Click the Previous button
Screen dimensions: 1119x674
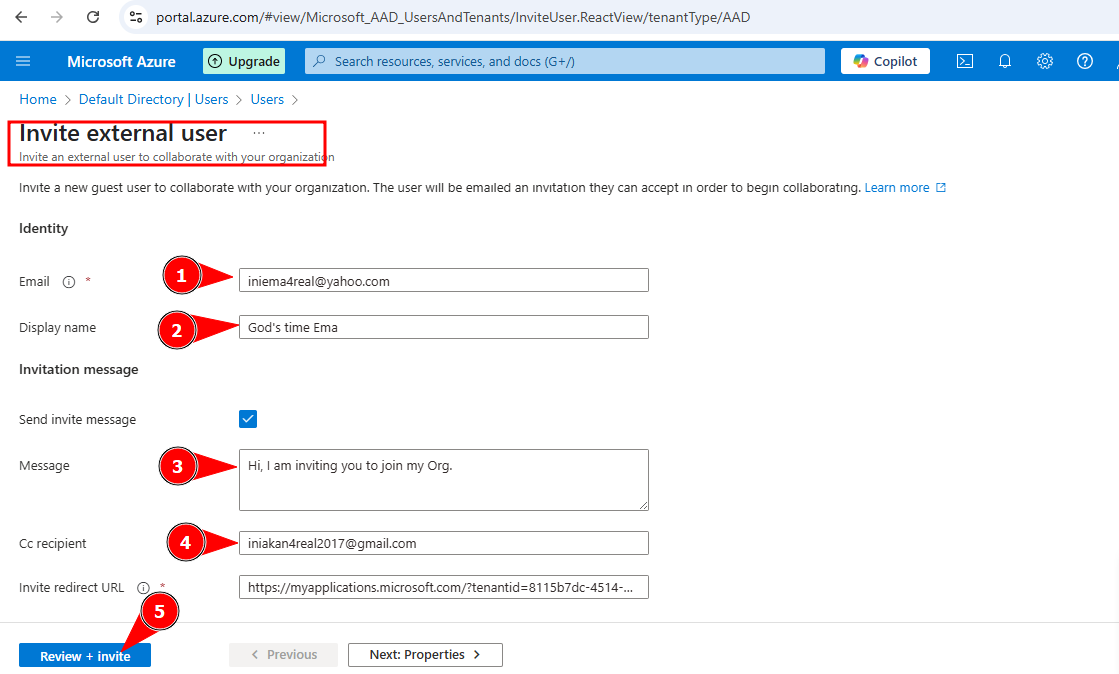(x=284, y=655)
